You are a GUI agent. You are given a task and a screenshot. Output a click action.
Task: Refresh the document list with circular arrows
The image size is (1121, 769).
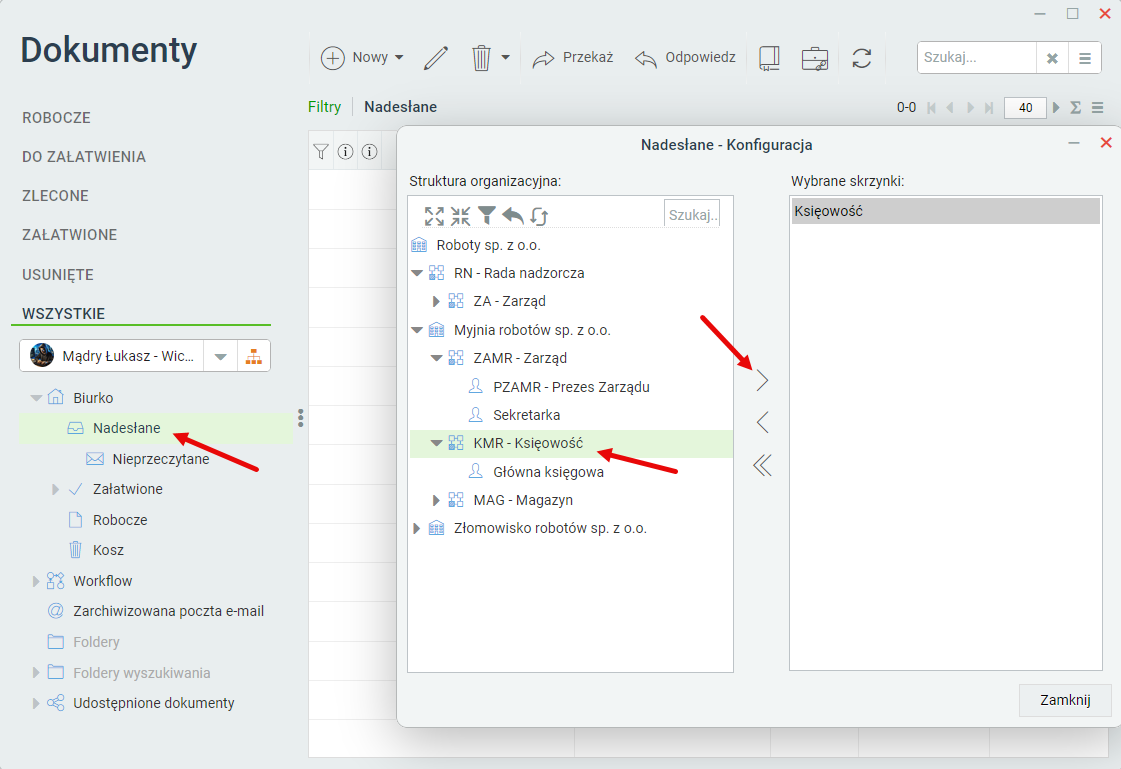[x=861, y=58]
